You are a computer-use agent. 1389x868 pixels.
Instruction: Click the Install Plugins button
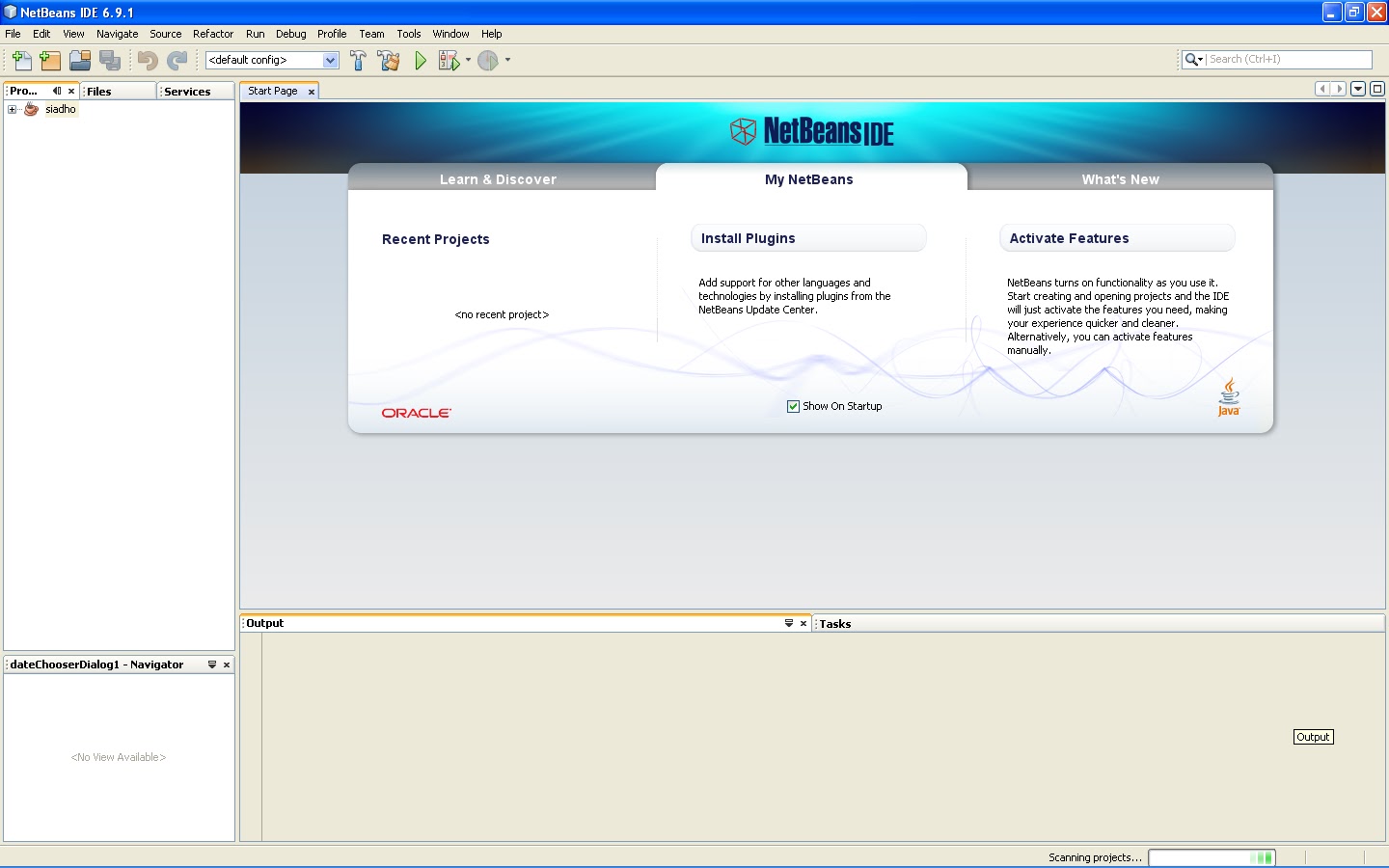pyautogui.click(x=808, y=238)
